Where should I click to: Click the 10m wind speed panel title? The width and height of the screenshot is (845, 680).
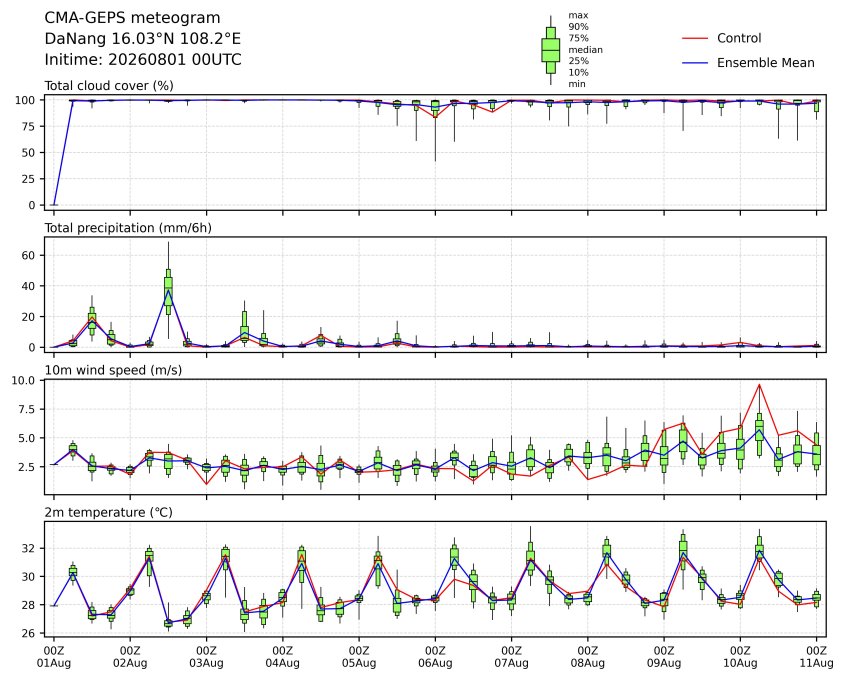click(x=113, y=370)
